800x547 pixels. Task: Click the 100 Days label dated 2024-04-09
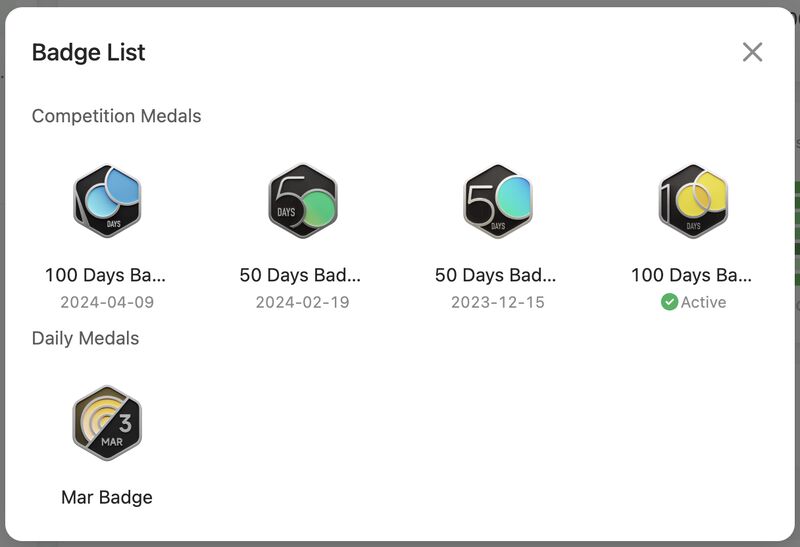[x=106, y=275]
